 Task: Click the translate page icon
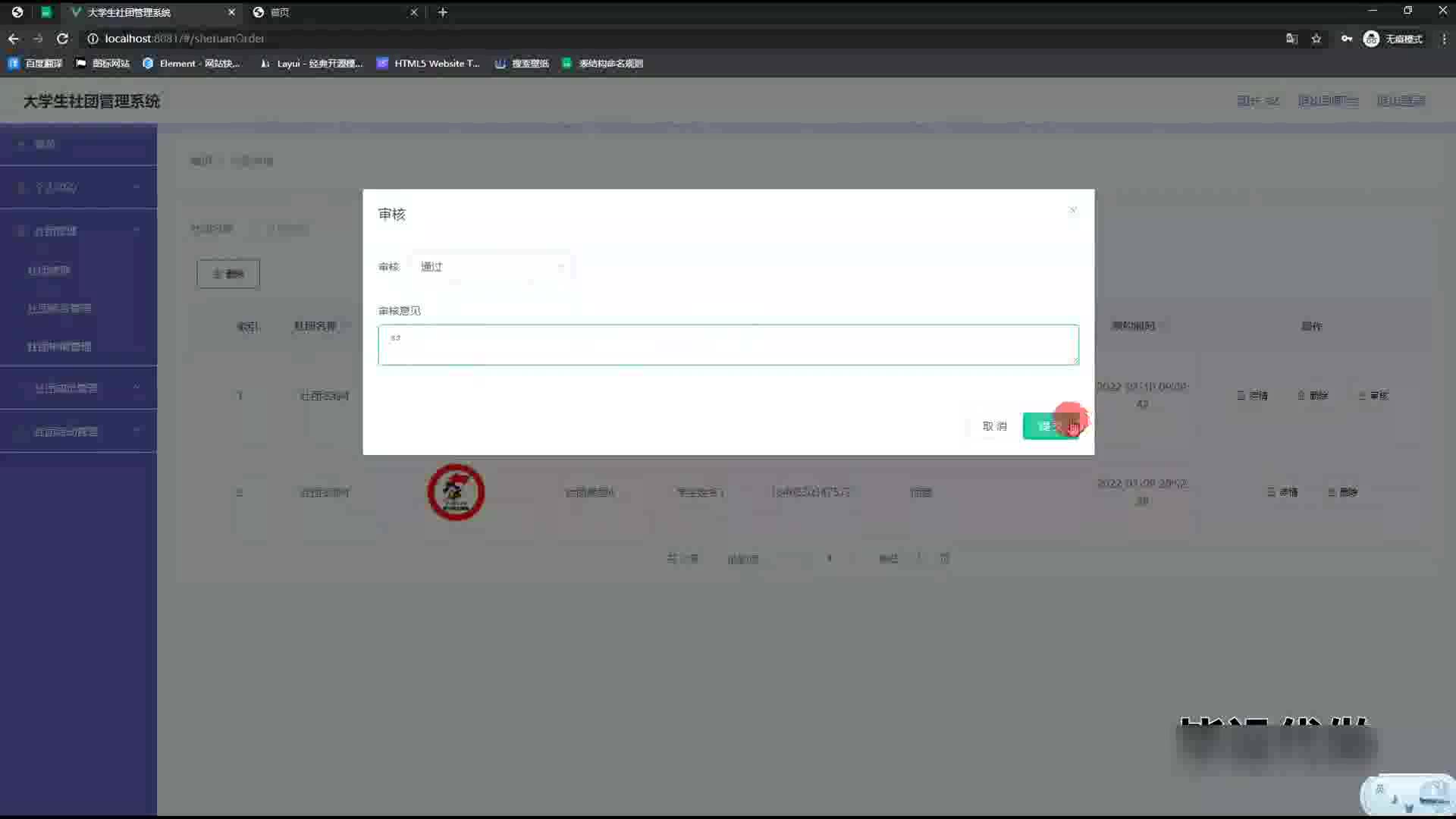1291,39
